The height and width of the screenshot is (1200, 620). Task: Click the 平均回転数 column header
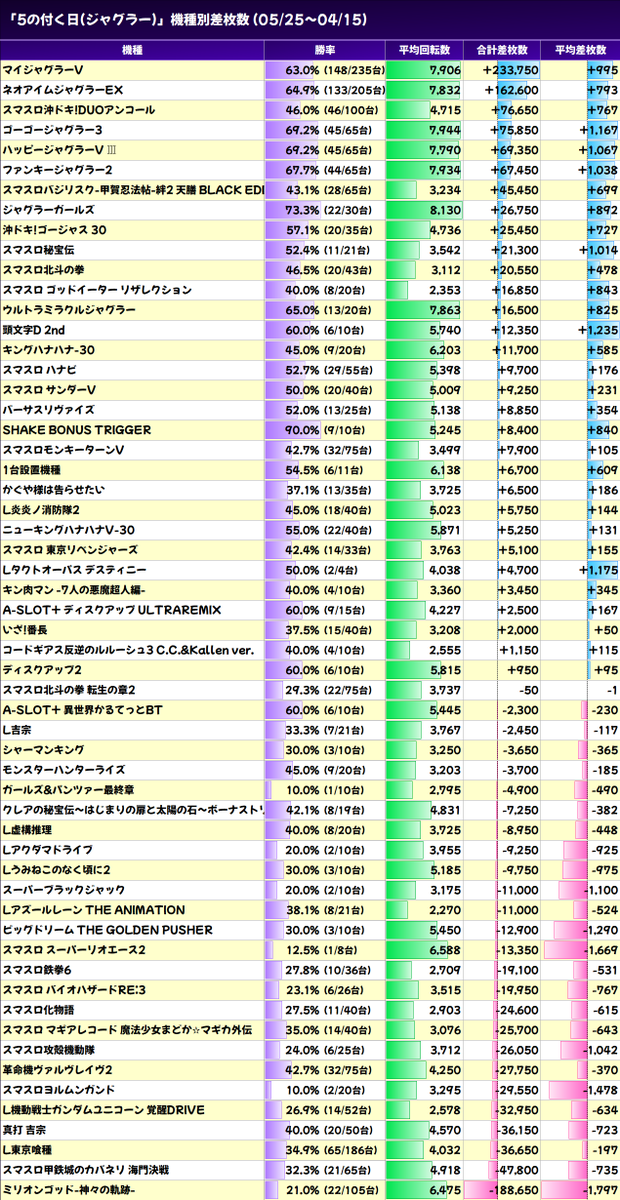[424, 49]
